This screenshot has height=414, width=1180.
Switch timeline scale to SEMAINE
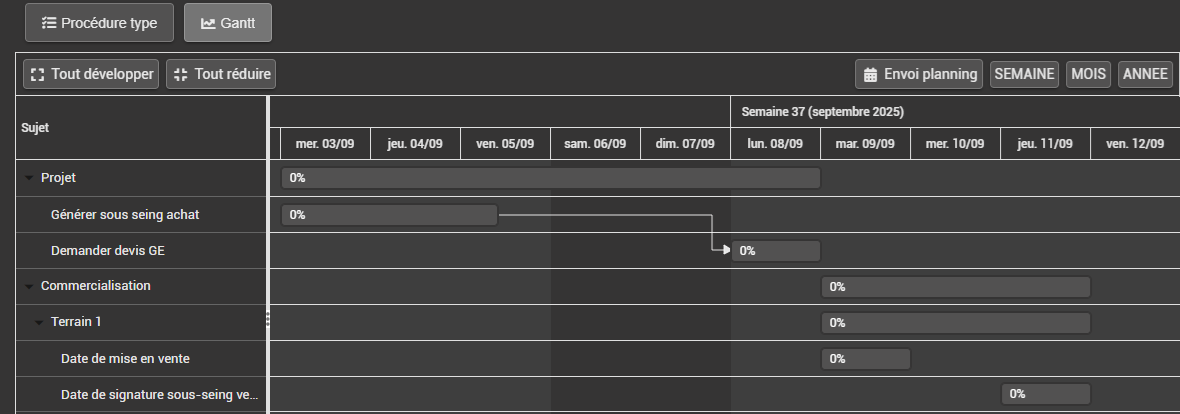(x=1024, y=74)
